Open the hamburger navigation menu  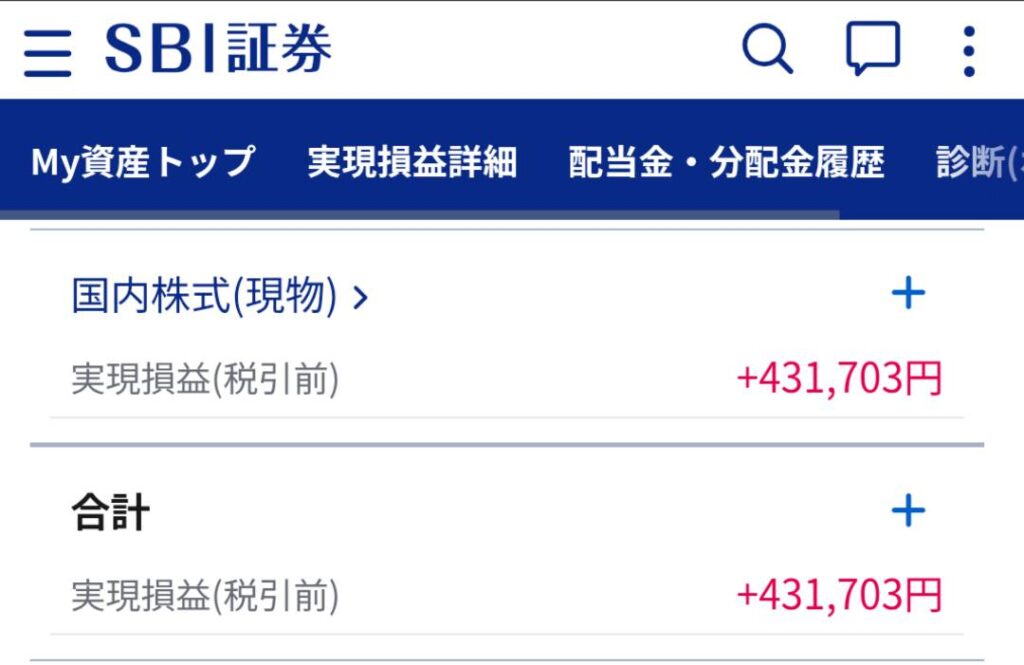(x=48, y=51)
